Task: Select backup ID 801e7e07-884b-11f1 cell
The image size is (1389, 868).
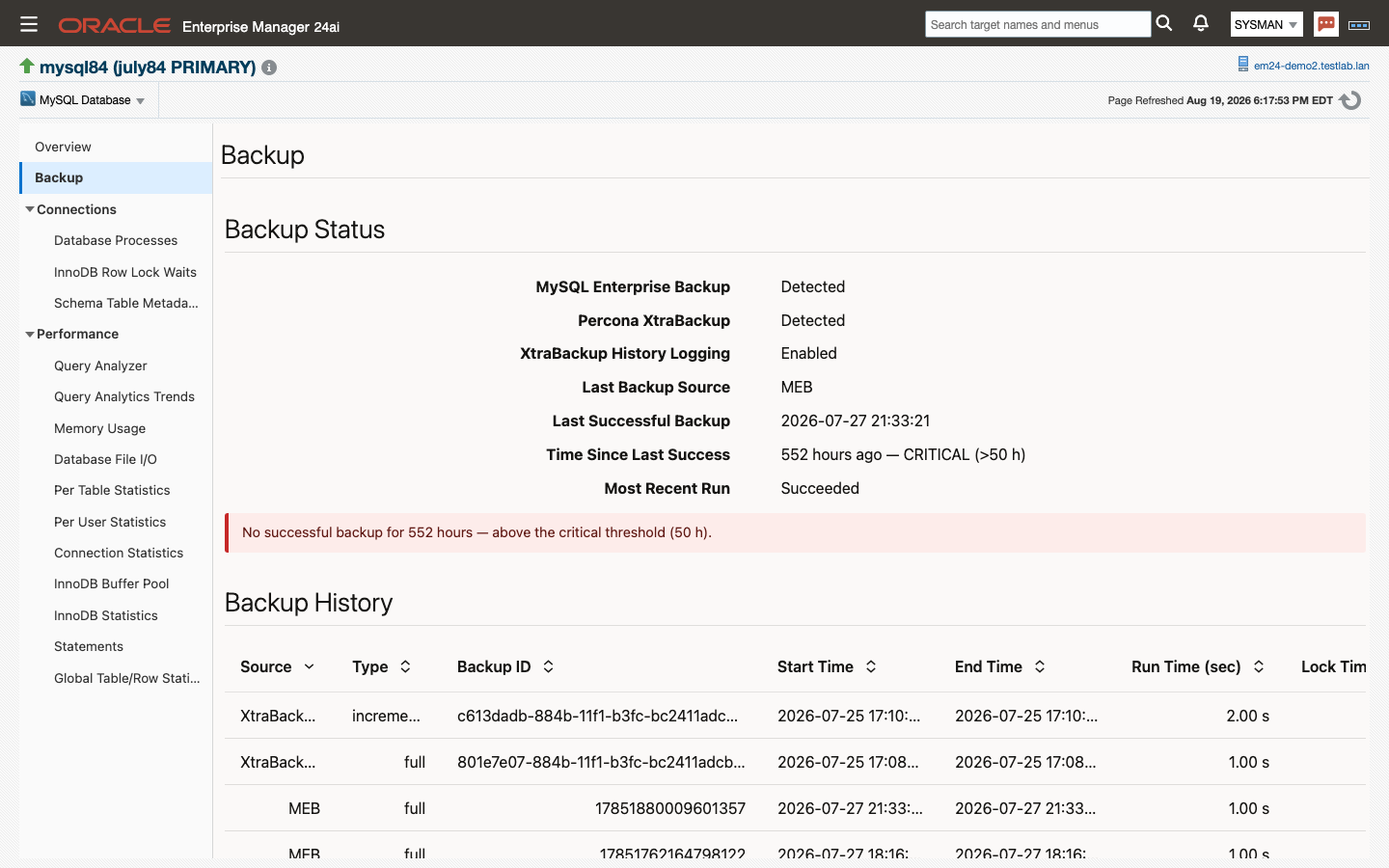Action: click(601, 762)
